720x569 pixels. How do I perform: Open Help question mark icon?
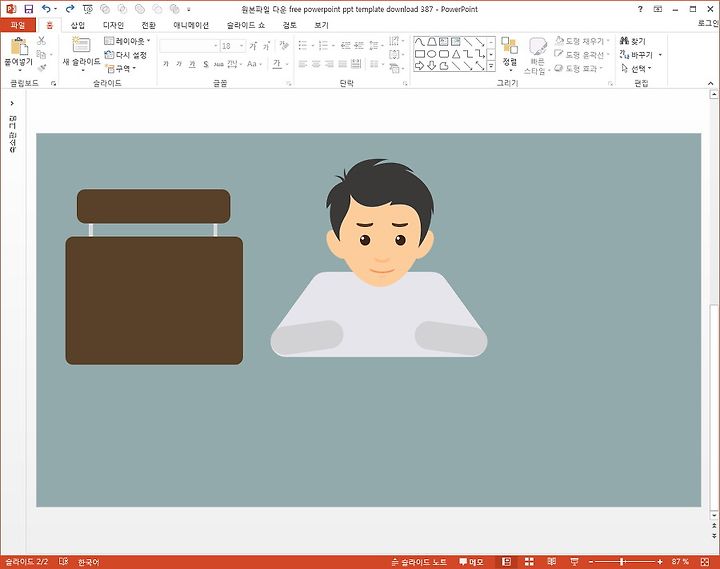(x=640, y=9)
